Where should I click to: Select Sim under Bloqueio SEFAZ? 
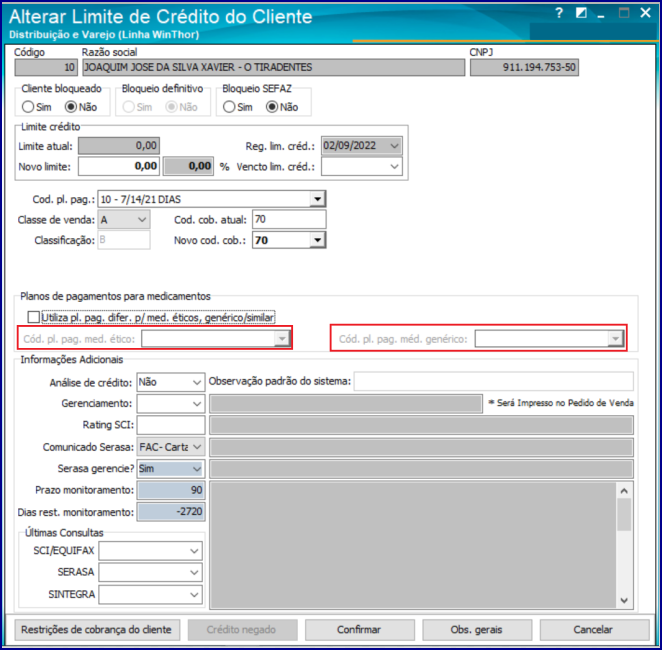click(x=229, y=107)
